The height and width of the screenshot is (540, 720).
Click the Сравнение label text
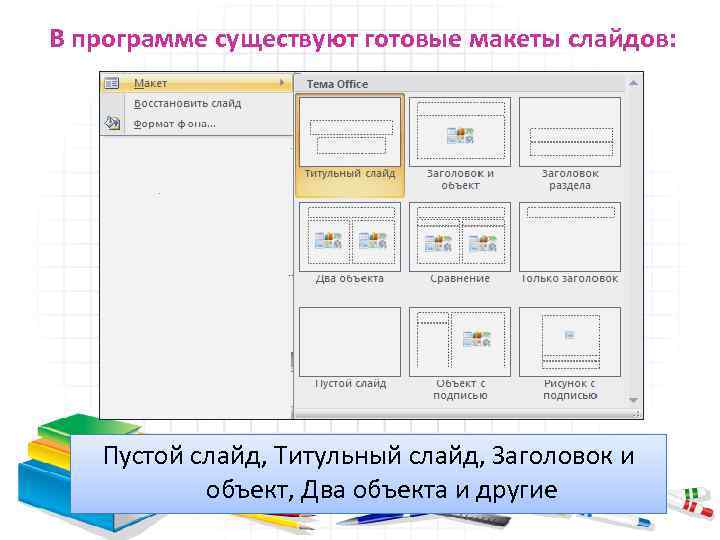click(x=460, y=278)
